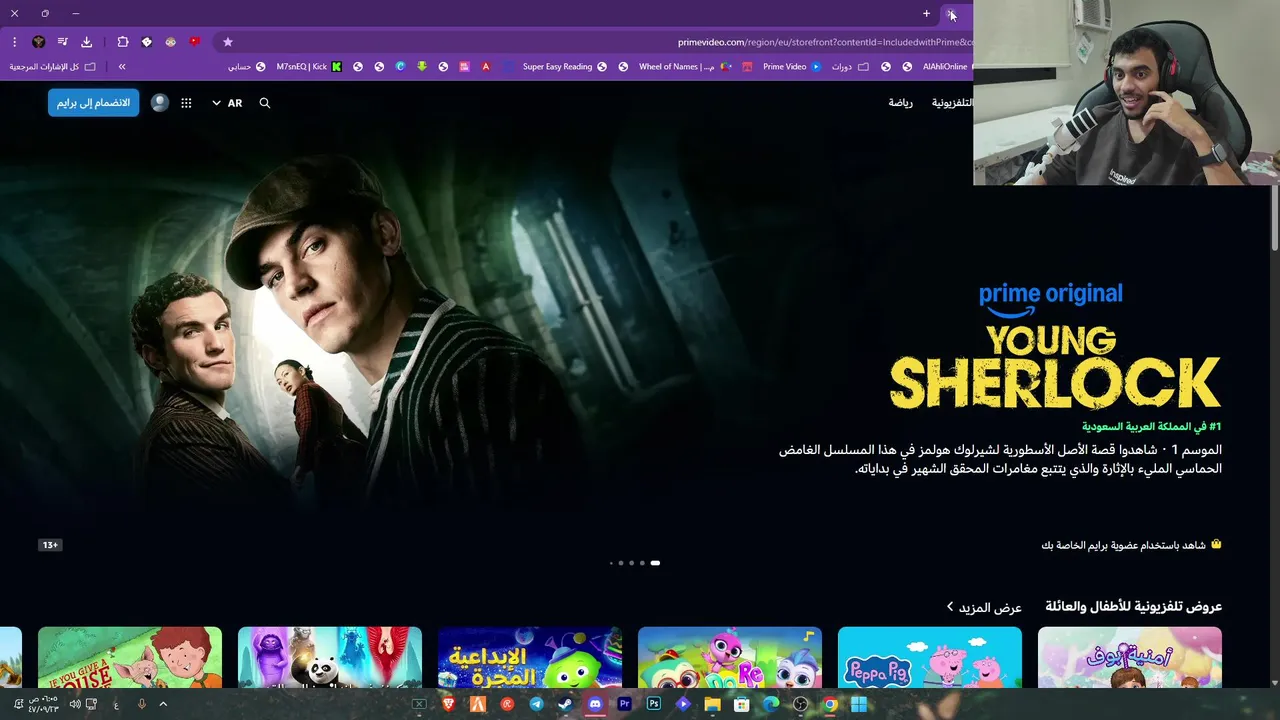Open Telegram from the taskbar
The width and height of the screenshot is (1280, 720).
pyautogui.click(x=537, y=704)
